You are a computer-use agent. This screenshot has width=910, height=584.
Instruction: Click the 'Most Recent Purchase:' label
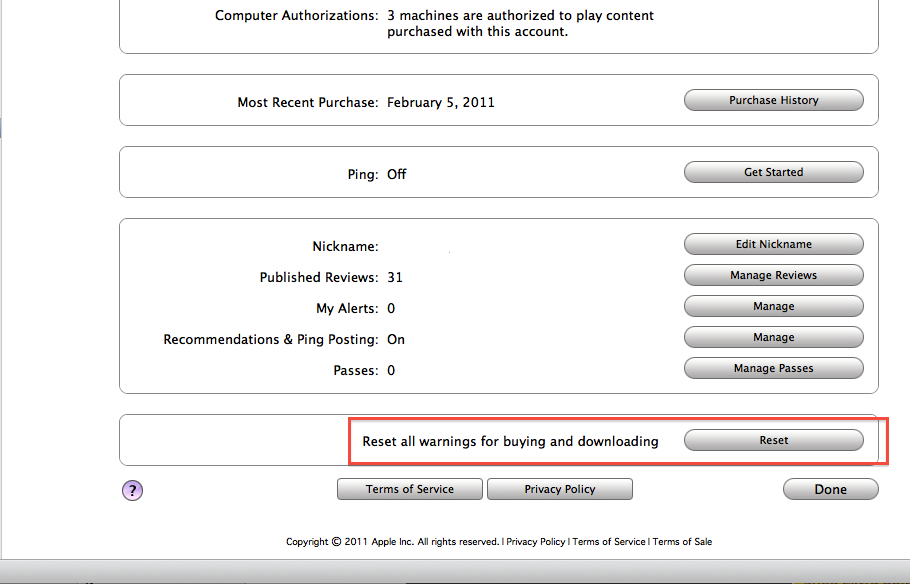tap(308, 102)
